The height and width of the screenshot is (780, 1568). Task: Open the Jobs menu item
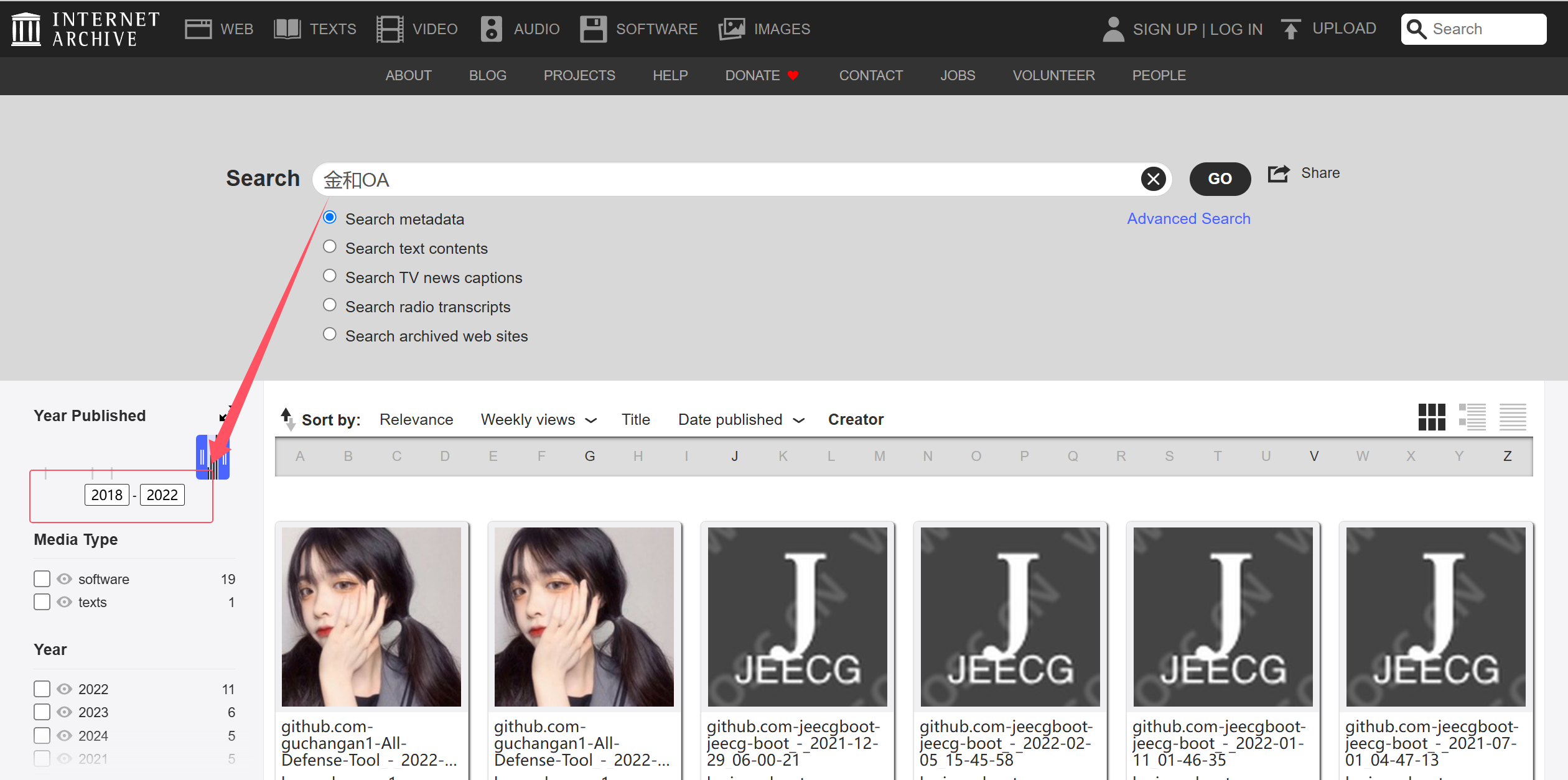(958, 75)
